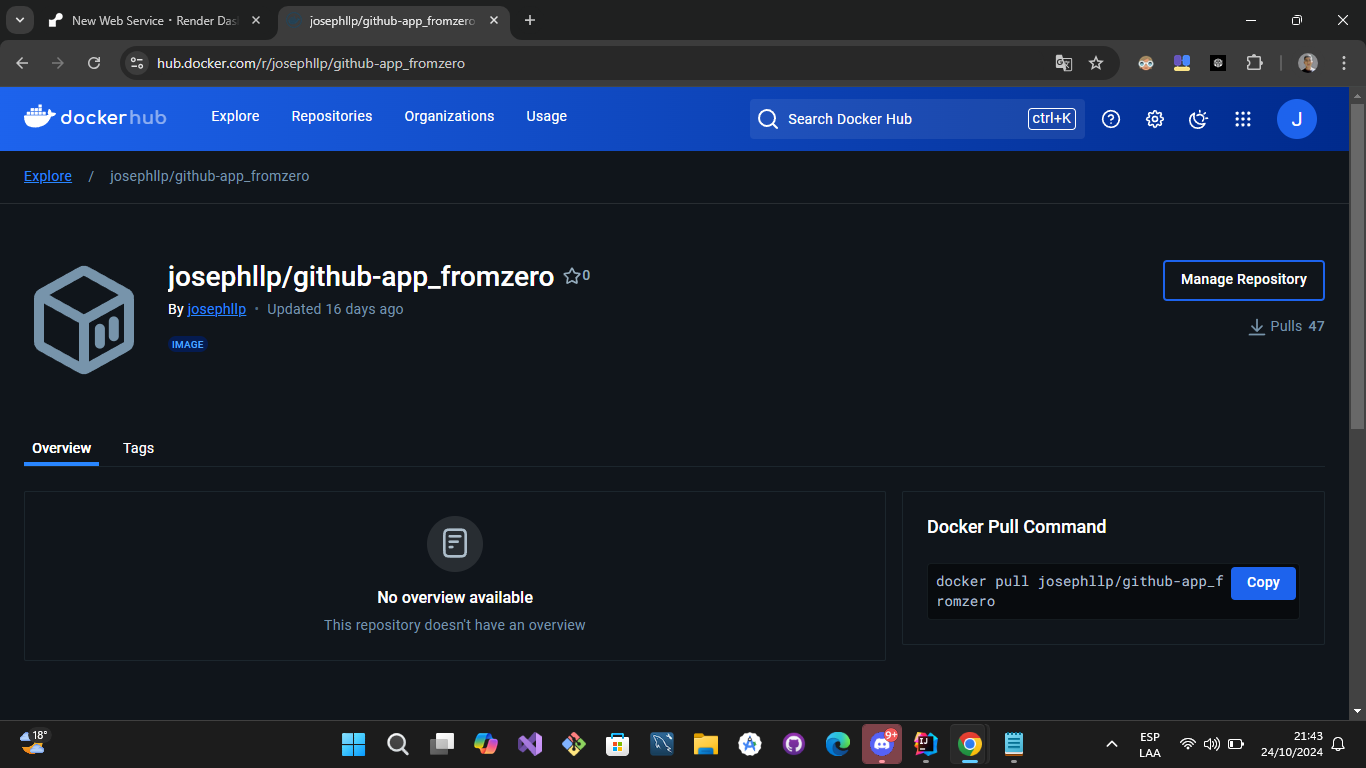The width and height of the screenshot is (1366, 768).
Task: Open the josephllp author link
Action: [x=216, y=309]
